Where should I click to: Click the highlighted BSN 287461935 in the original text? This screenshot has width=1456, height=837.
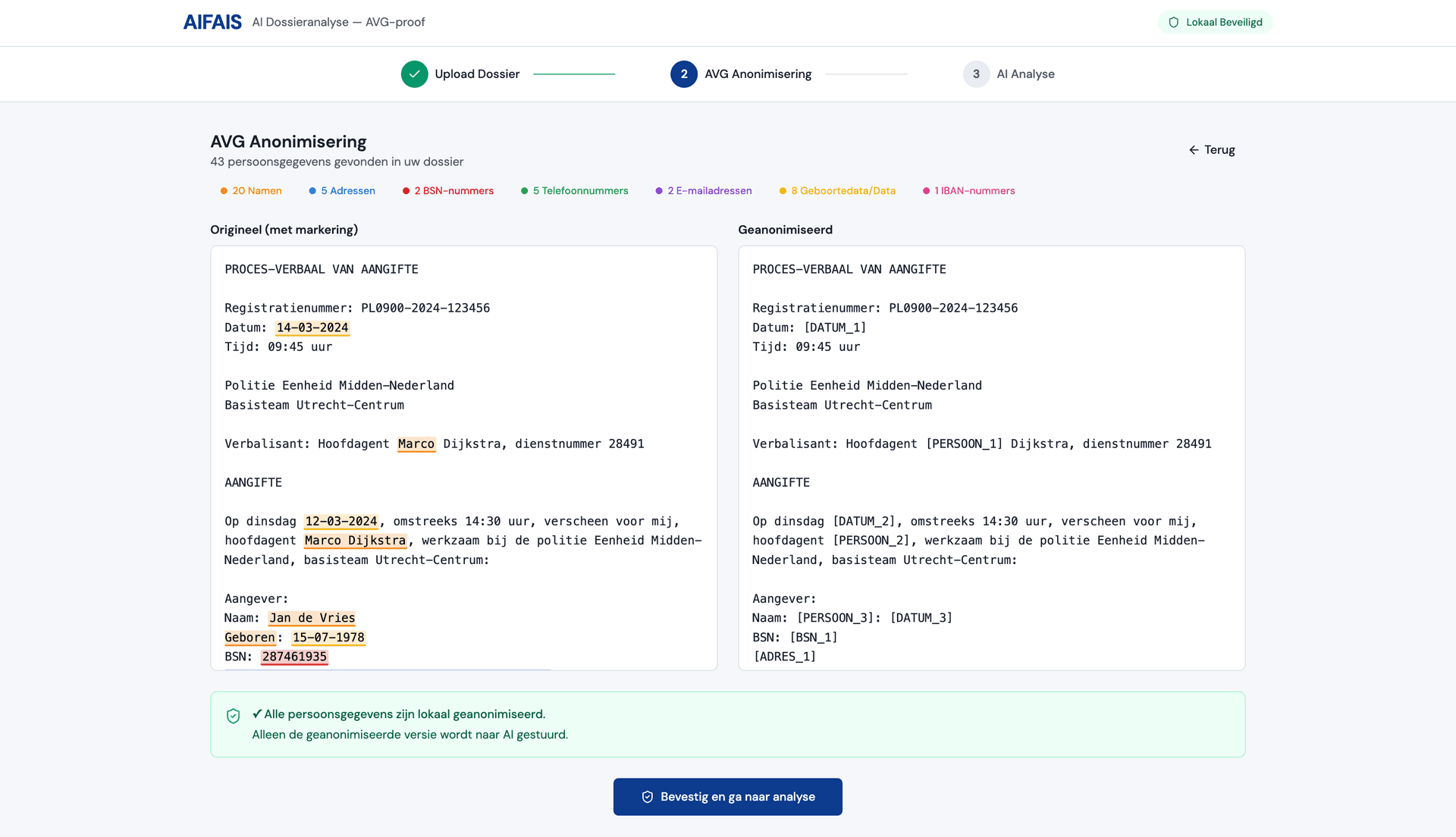click(x=294, y=657)
